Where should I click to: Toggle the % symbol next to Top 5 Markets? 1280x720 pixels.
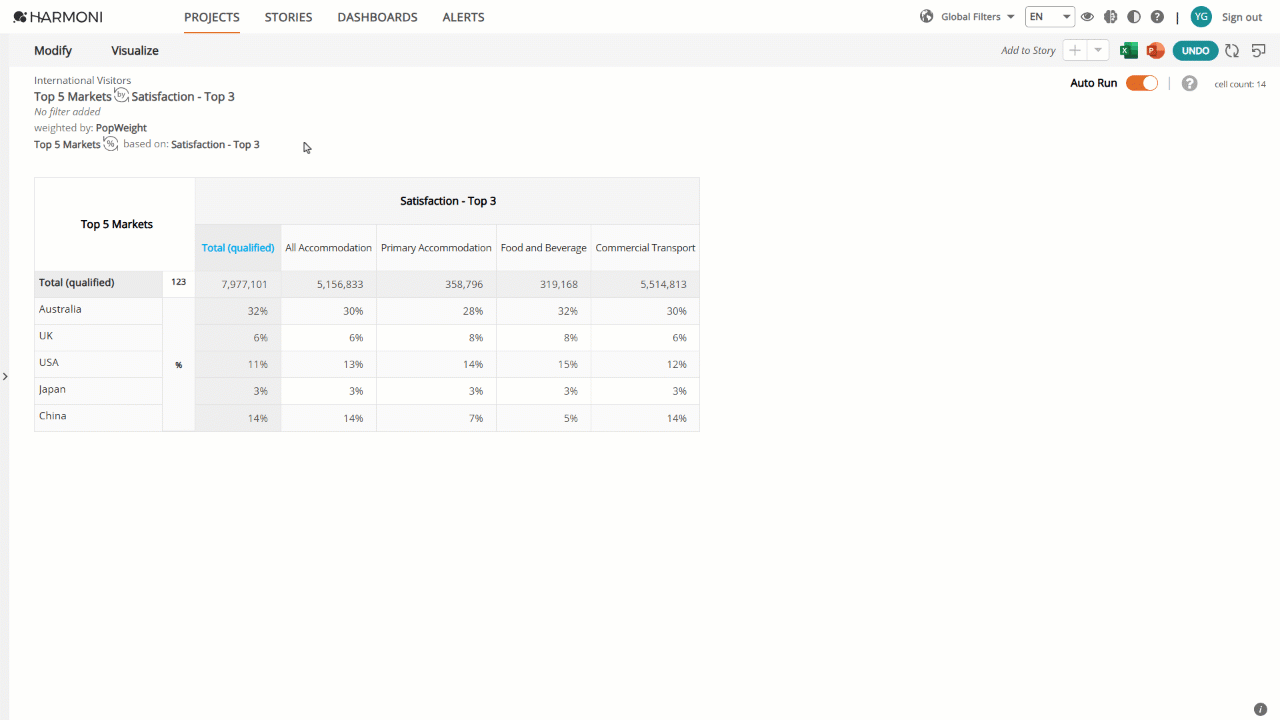110,144
